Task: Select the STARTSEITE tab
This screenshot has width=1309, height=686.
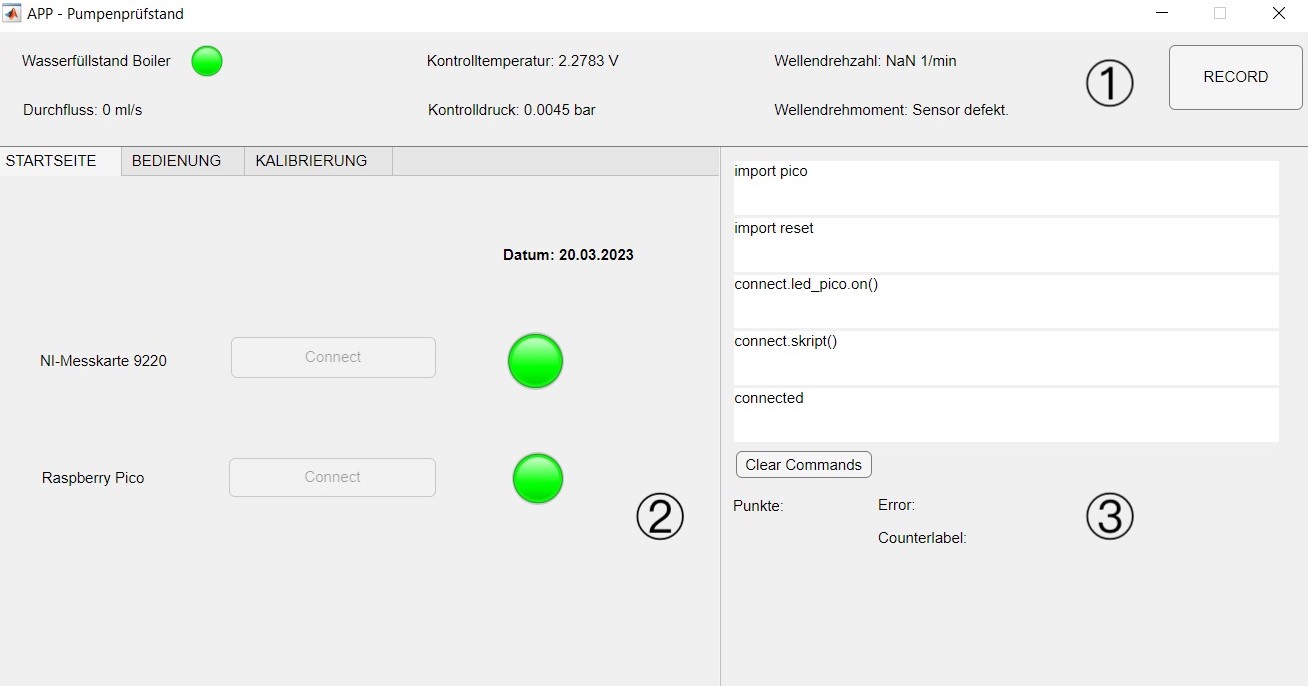Action: pyautogui.click(x=52, y=161)
